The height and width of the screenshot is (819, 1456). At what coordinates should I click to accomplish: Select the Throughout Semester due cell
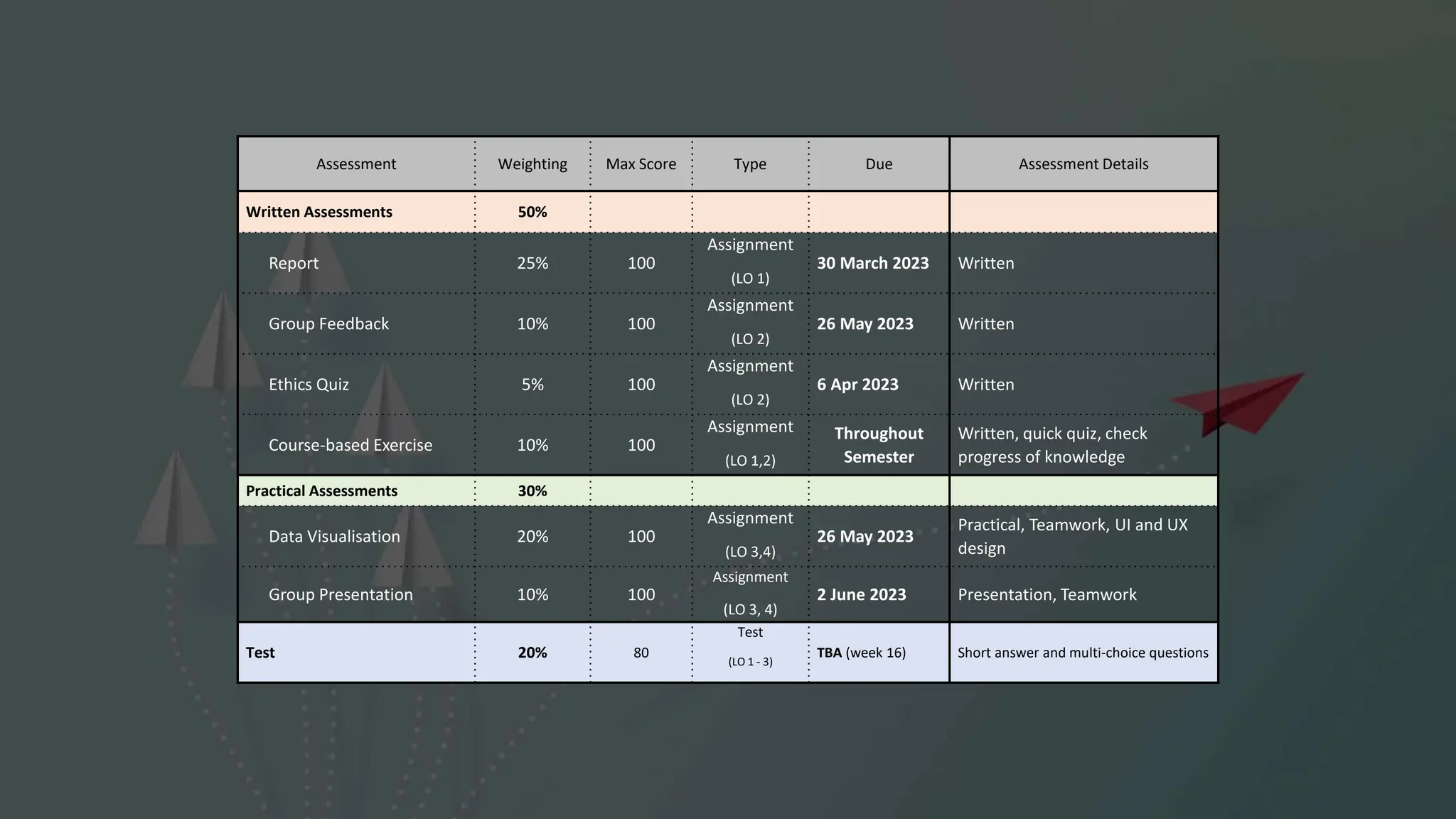pos(879,445)
